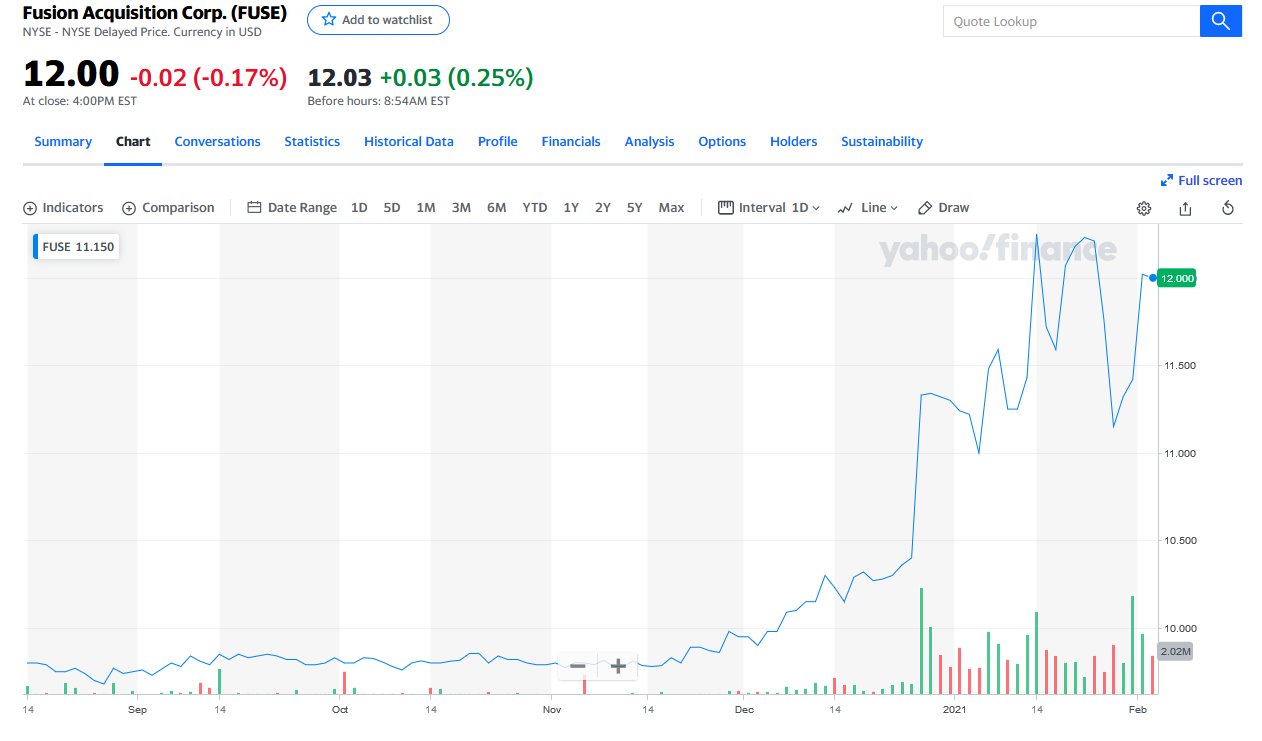Image resolution: width=1262 pixels, height=741 pixels.
Task: Click the 10.500 price axis label
Action: pos(1178,541)
